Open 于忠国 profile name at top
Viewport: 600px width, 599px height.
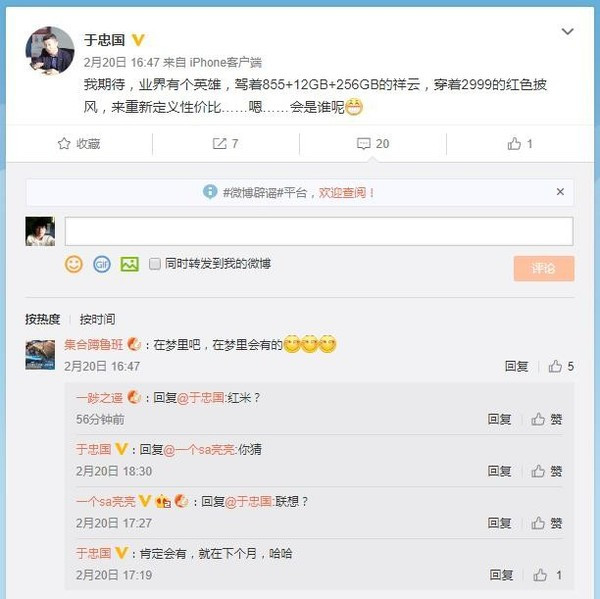(104, 40)
